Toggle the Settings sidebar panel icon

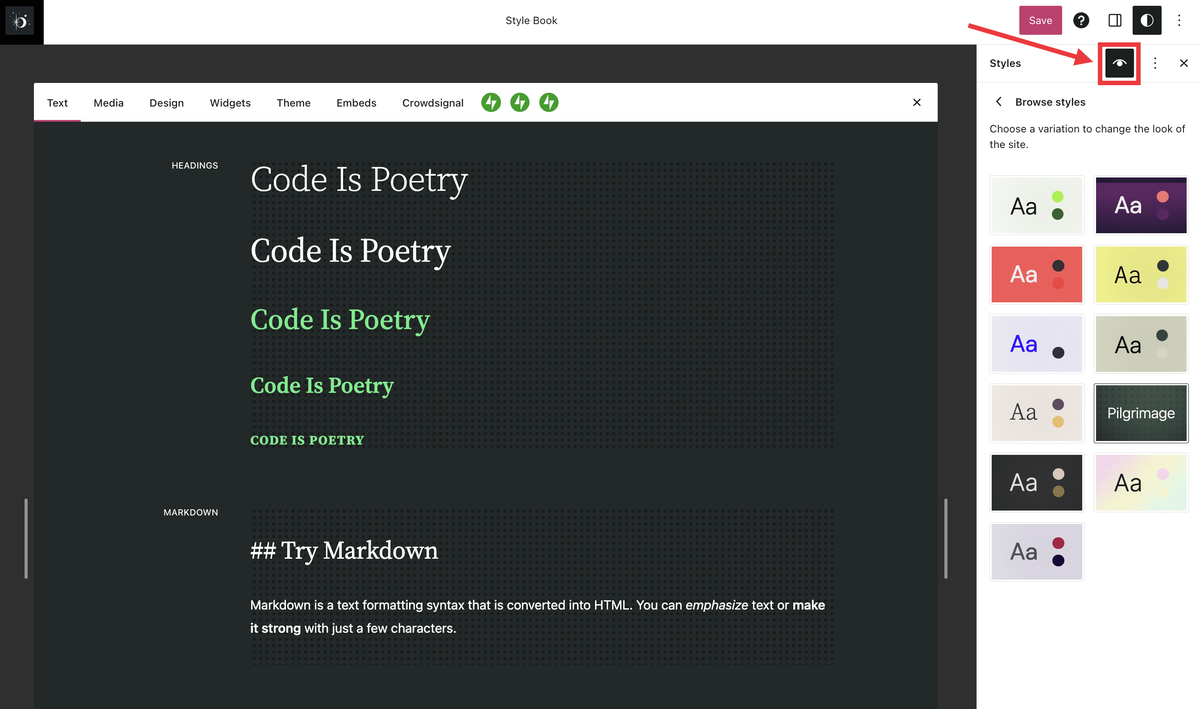pyautogui.click(x=1114, y=21)
